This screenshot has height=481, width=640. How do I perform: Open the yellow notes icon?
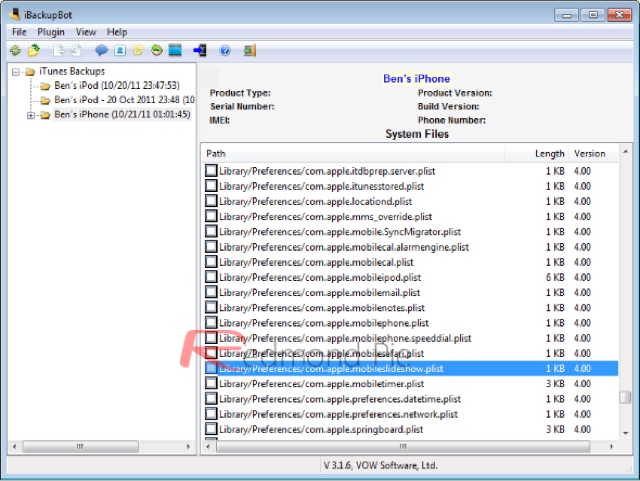click(138, 51)
